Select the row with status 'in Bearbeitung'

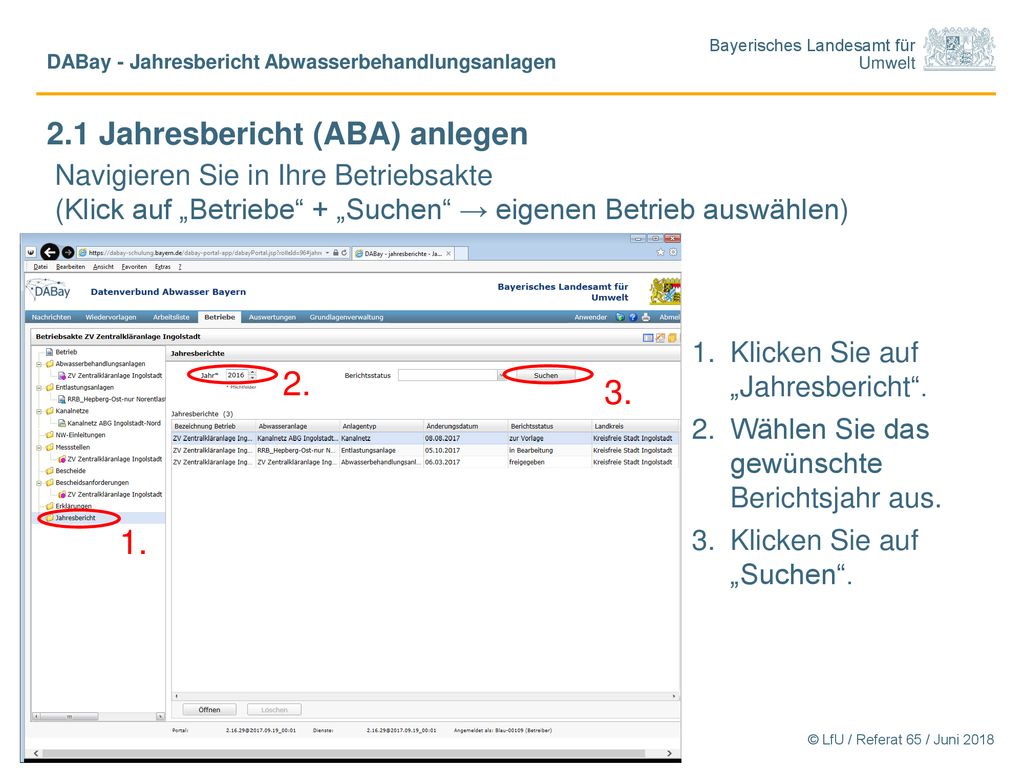point(424,451)
